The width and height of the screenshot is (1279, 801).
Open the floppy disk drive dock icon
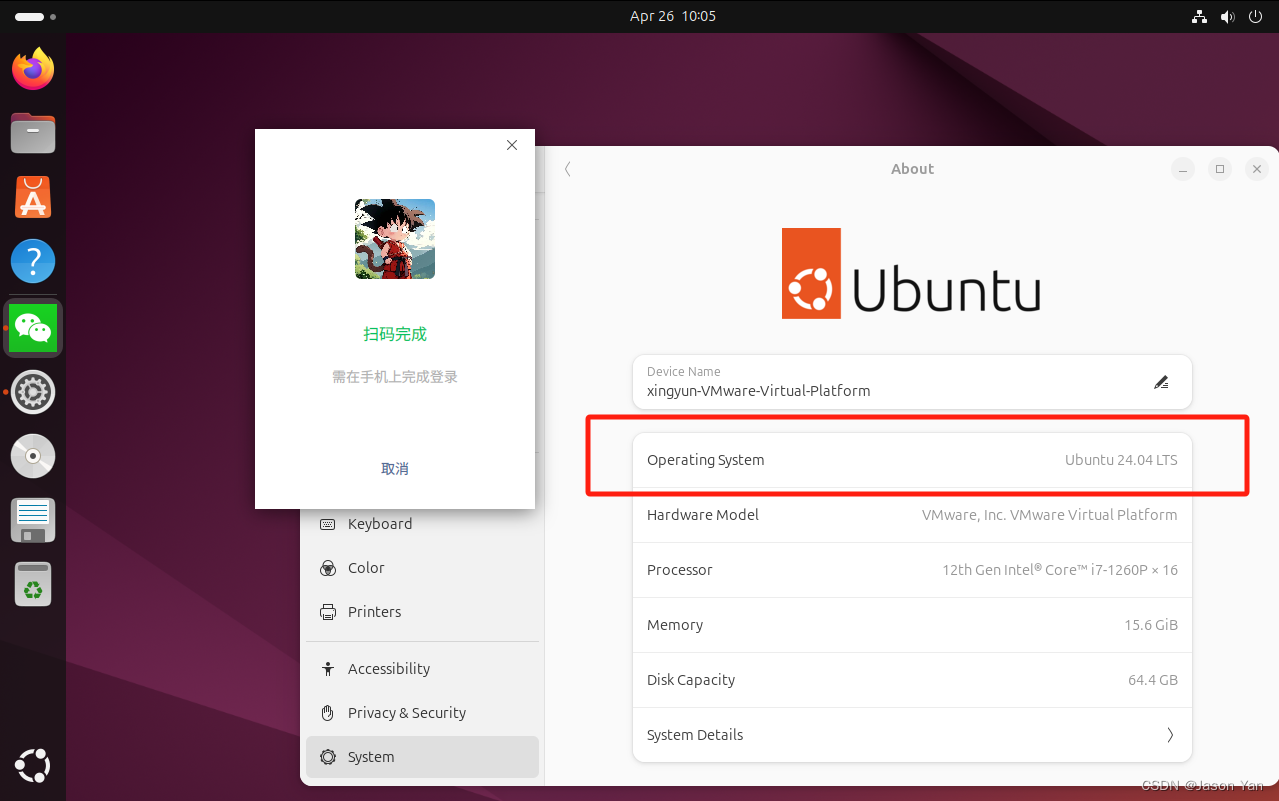tap(33, 520)
